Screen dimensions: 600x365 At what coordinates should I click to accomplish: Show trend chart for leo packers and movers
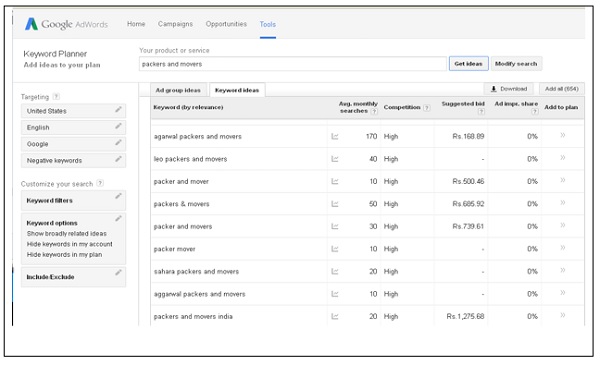coord(335,159)
